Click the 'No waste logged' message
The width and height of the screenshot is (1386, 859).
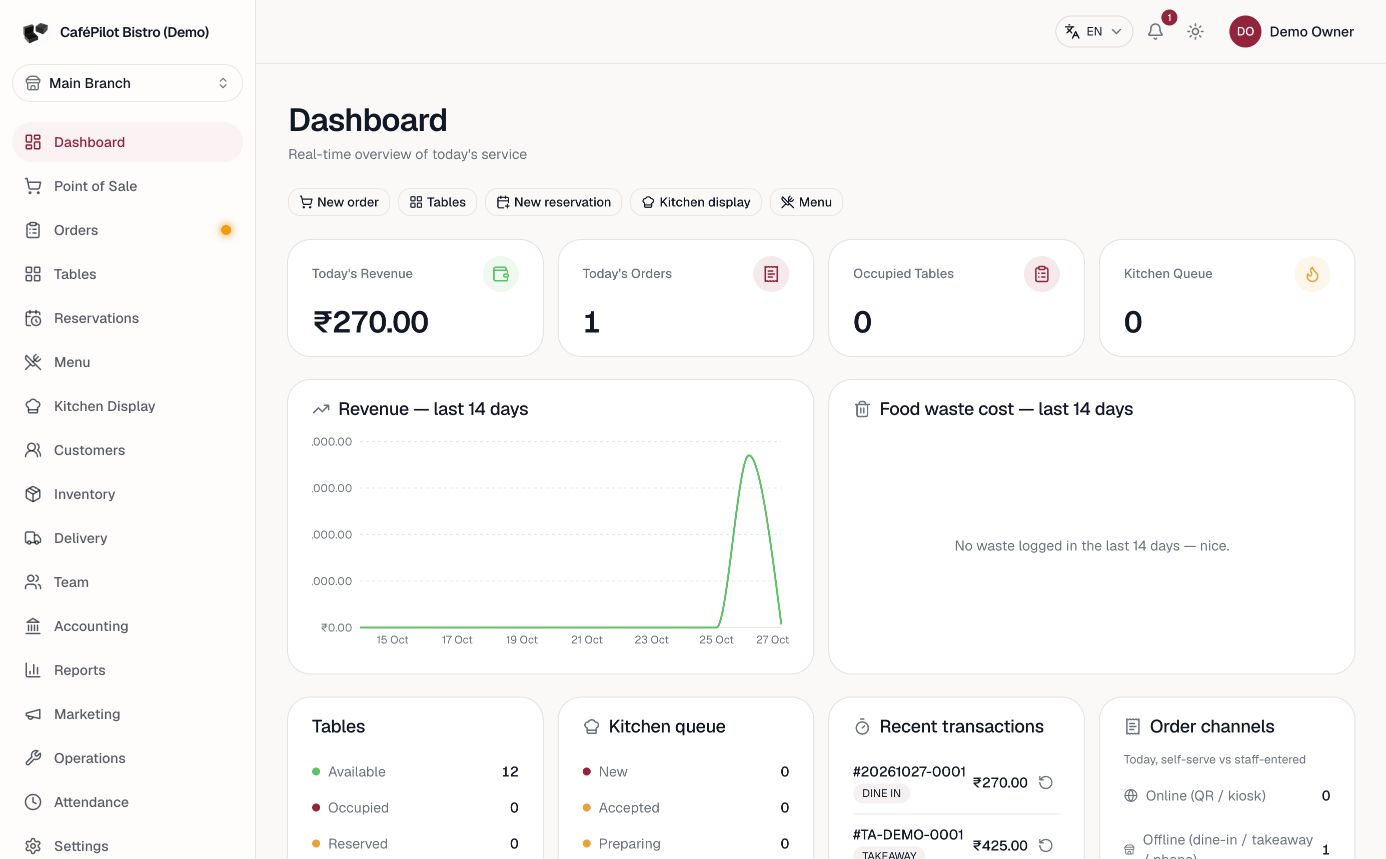(x=1092, y=546)
